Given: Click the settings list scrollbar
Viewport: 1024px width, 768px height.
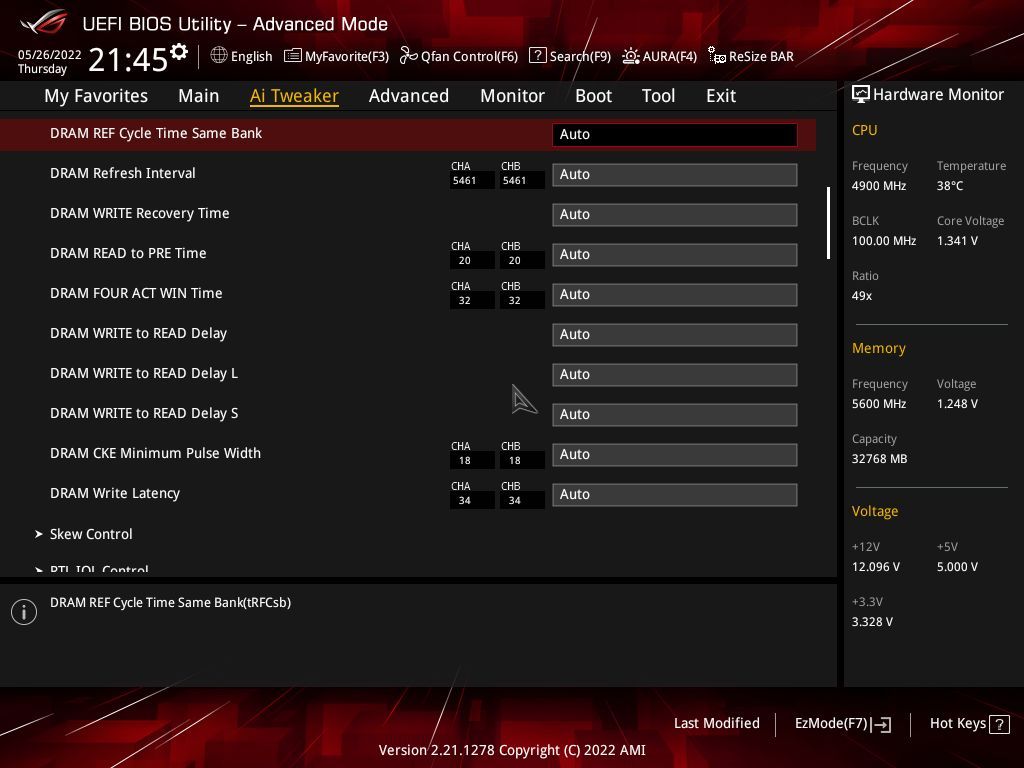Looking at the screenshot, I should tap(828, 223).
